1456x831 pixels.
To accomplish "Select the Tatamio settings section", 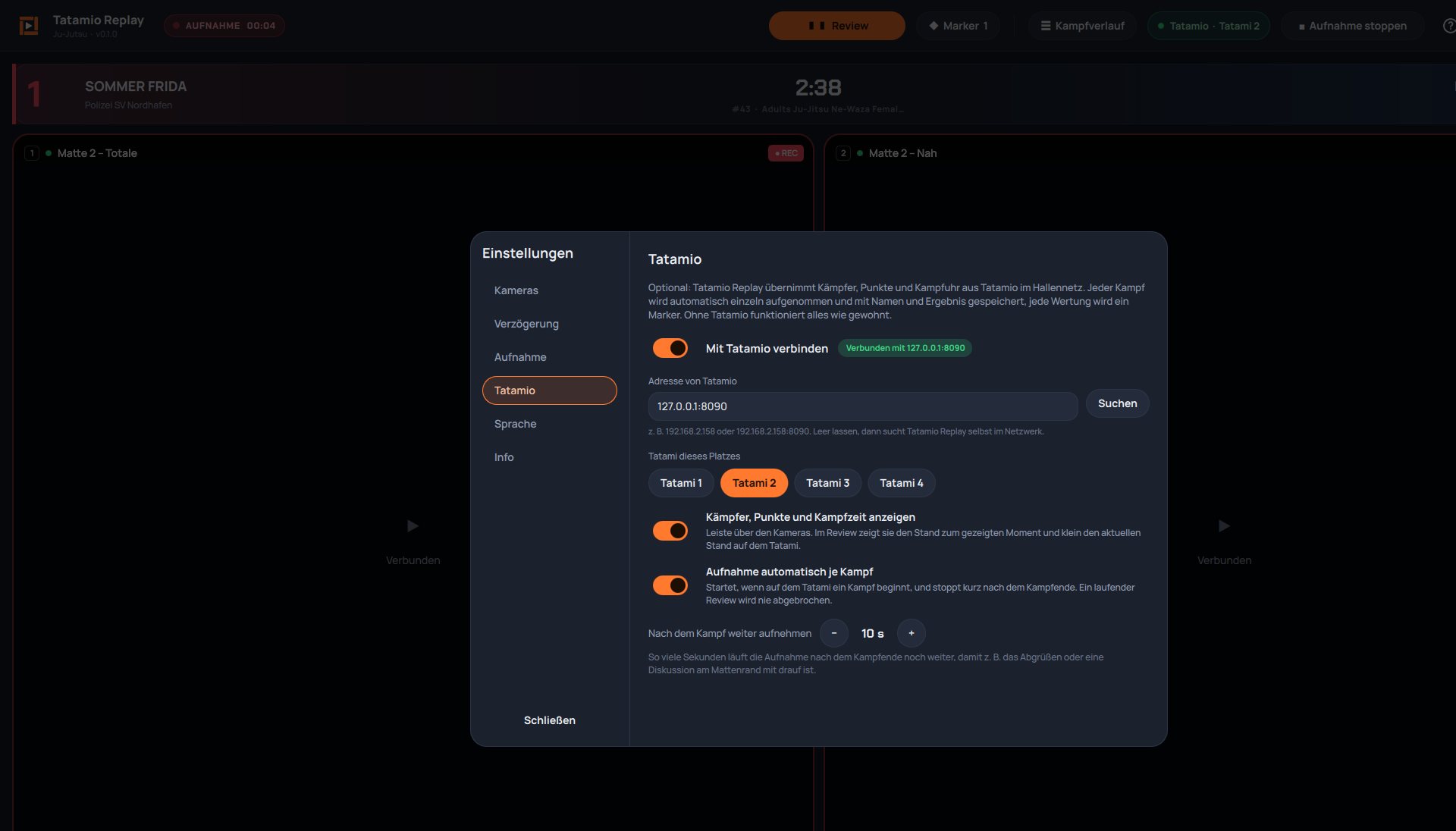I will (550, 390).
